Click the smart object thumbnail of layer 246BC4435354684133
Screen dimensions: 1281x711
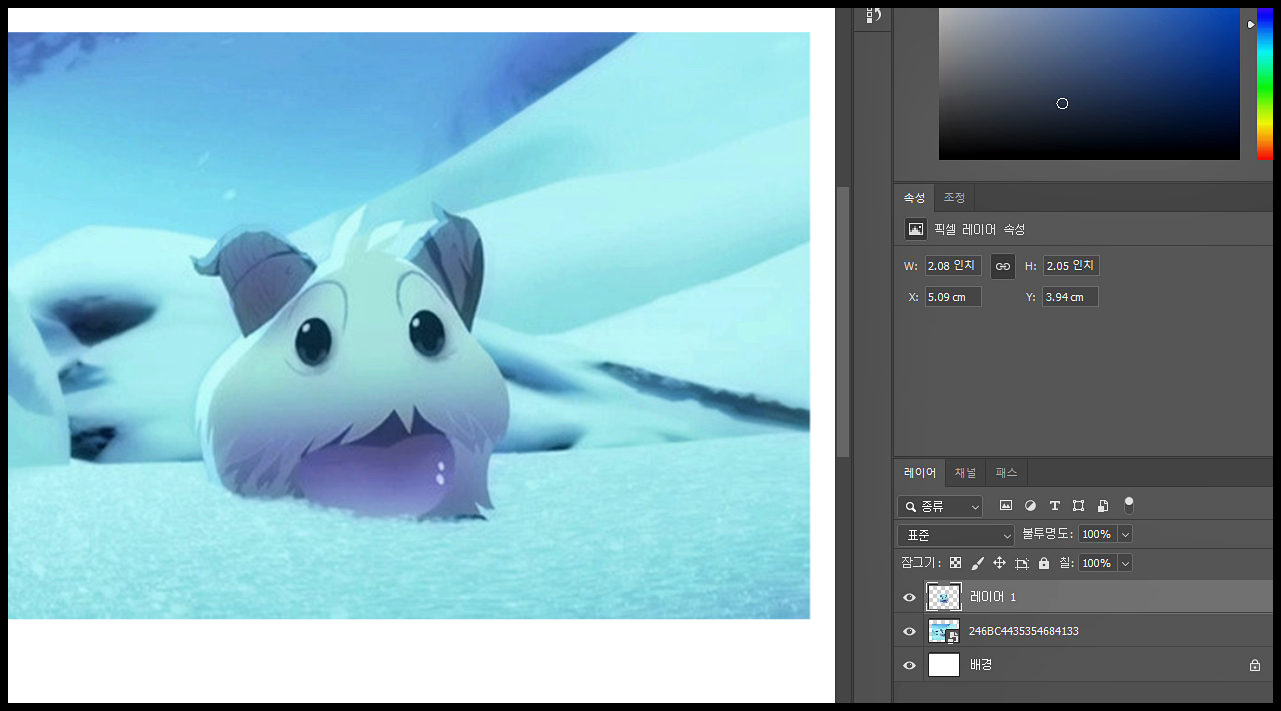click(944, 631)
